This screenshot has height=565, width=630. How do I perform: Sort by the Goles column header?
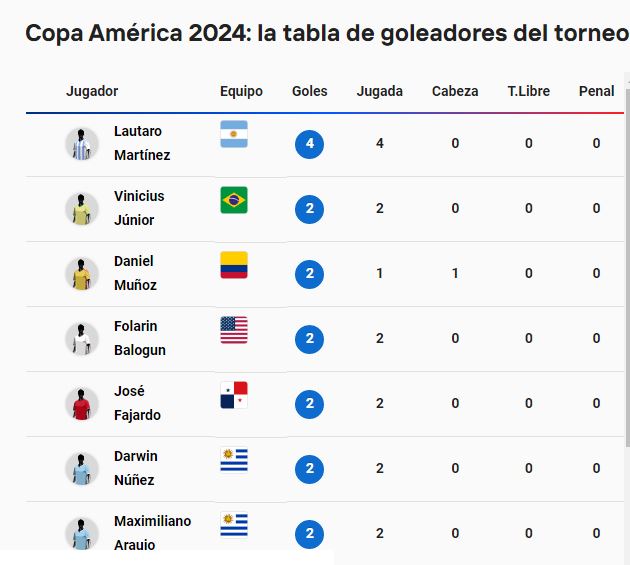click(310, 91)
